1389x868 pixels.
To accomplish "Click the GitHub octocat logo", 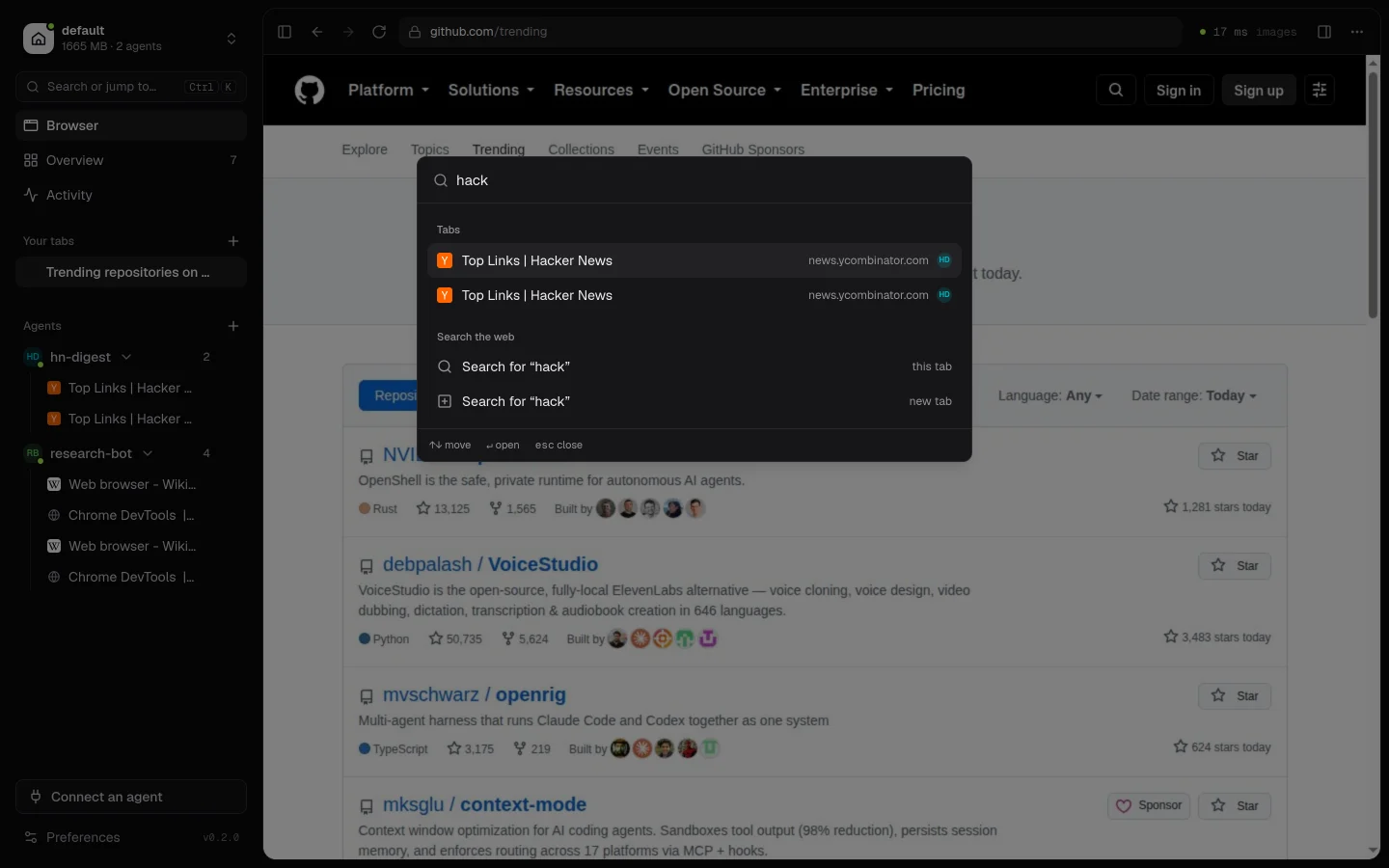I will pos(310,90).
